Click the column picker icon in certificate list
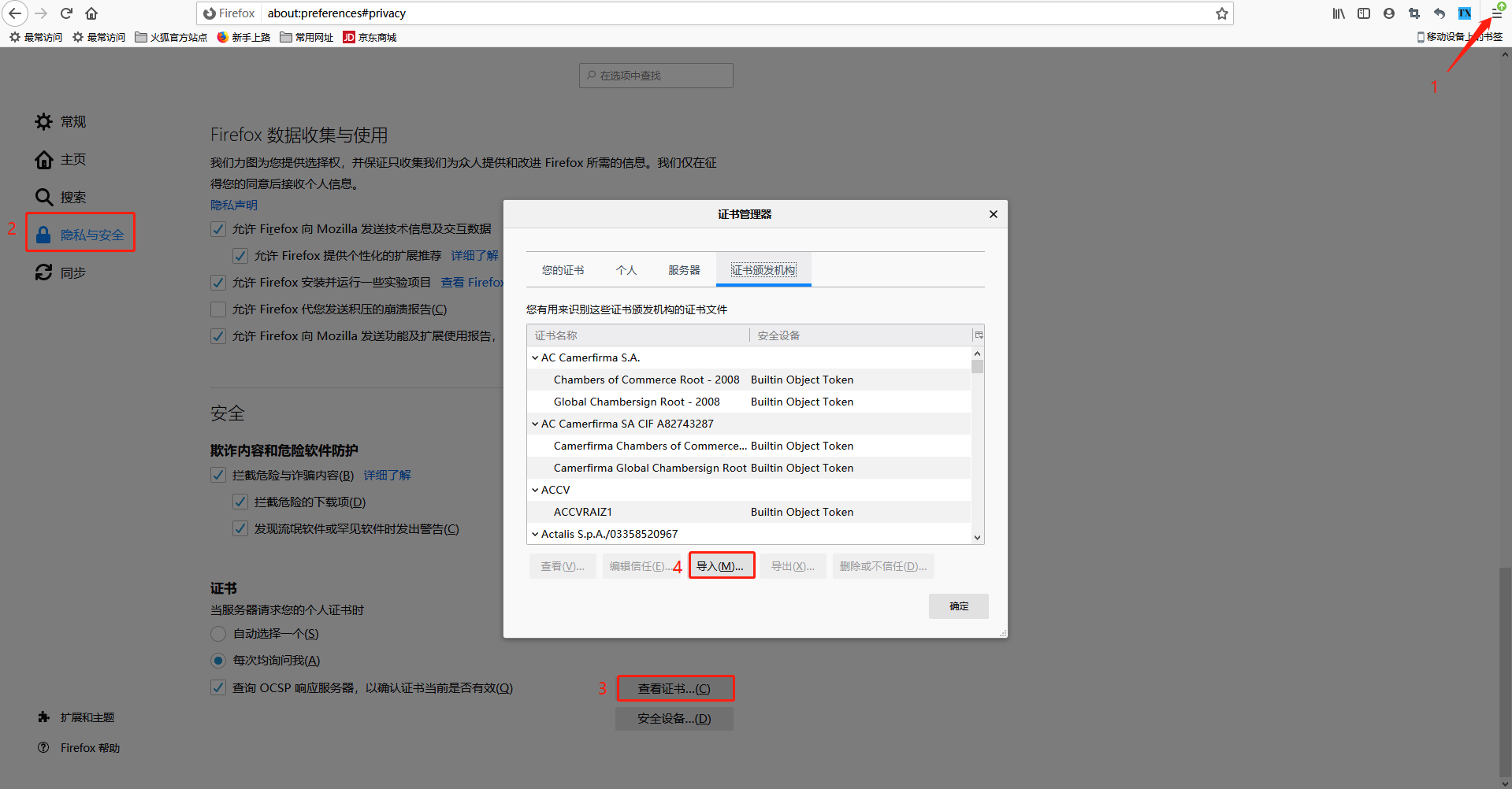The width and height of the screenshot is (1512, 789). tap(979, 335)
